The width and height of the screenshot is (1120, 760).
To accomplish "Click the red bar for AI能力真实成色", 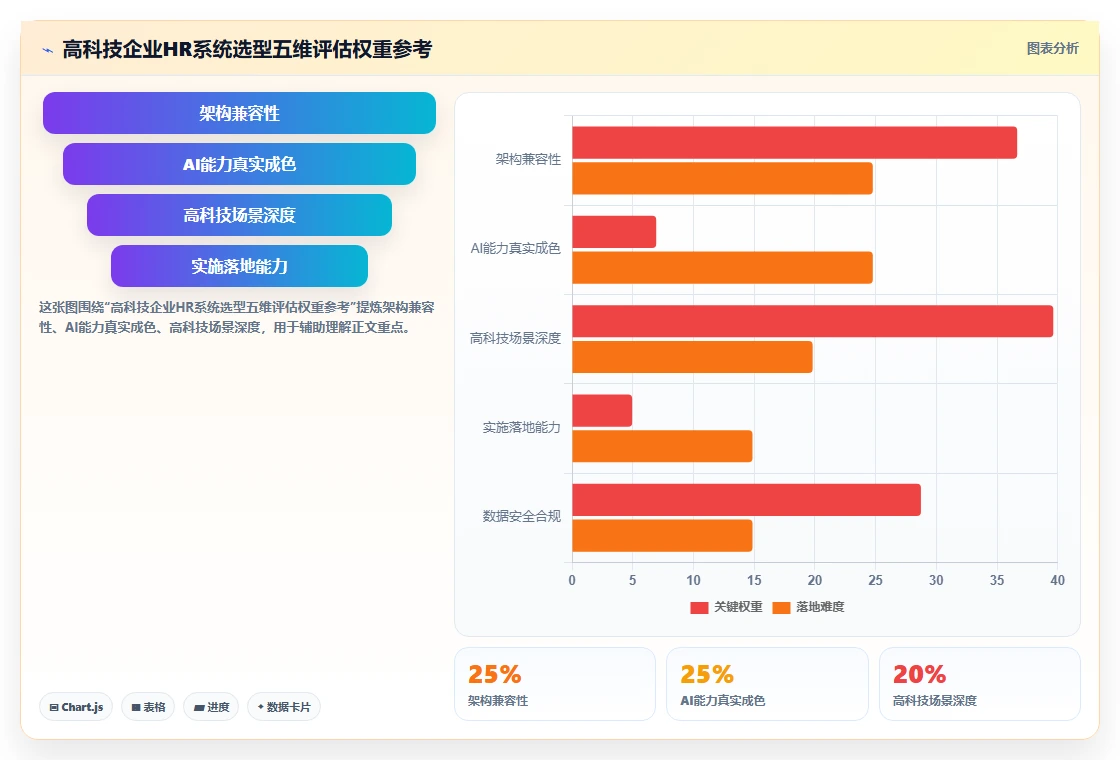I will click(614, 232).
